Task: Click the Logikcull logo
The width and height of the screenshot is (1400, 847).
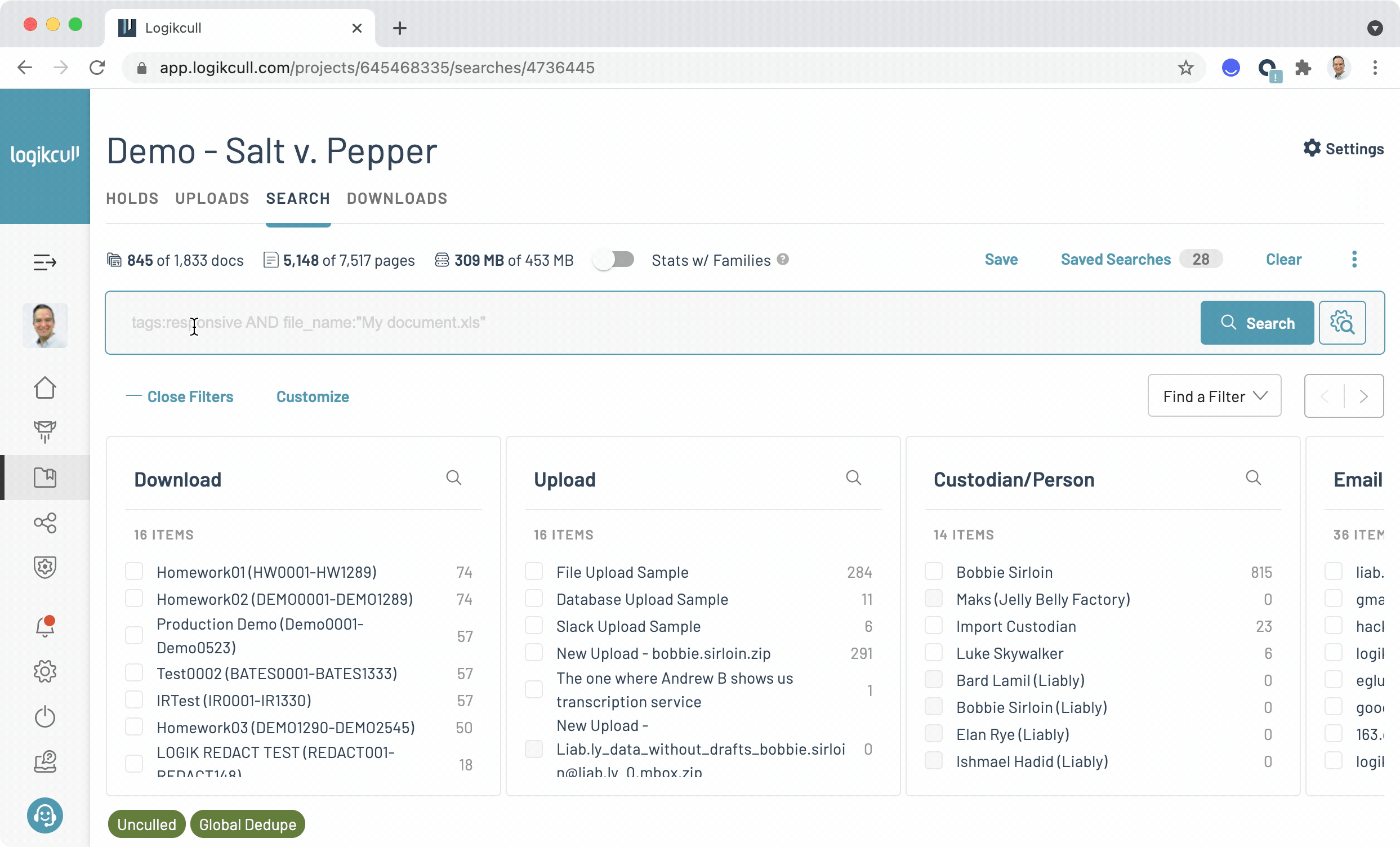Action: pos(45,154)
